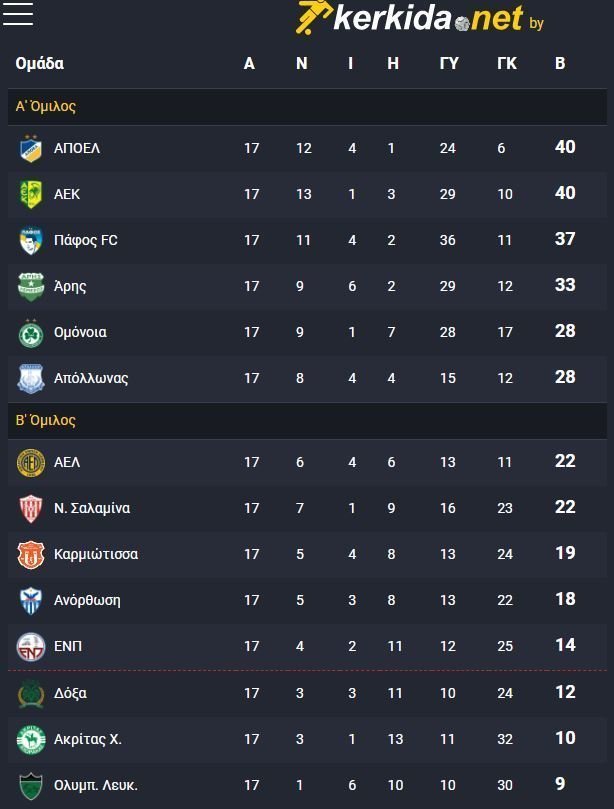Select the Απόλλωνας team crest
The height and width of the screenshot is (809, 614).
click(x=30, y=378)
